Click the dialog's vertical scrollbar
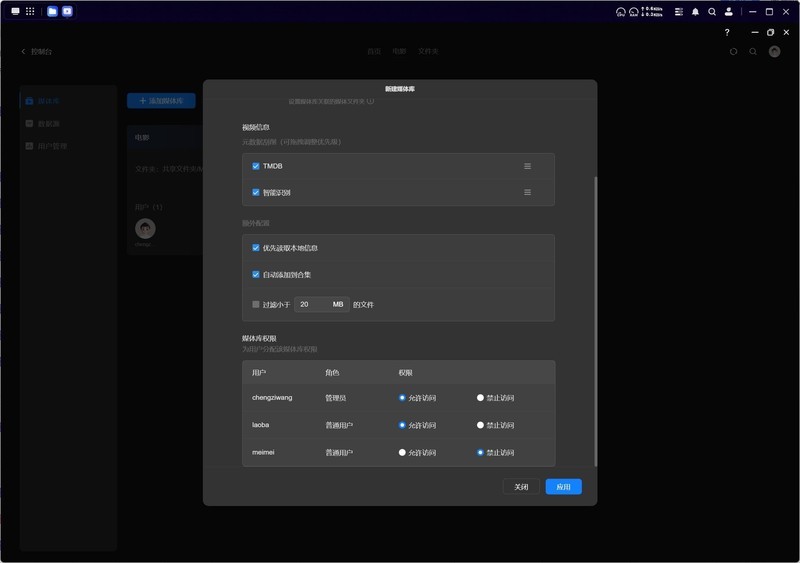Image resolution: width=800 pixels, height=563 pixels. coord(595,320)
